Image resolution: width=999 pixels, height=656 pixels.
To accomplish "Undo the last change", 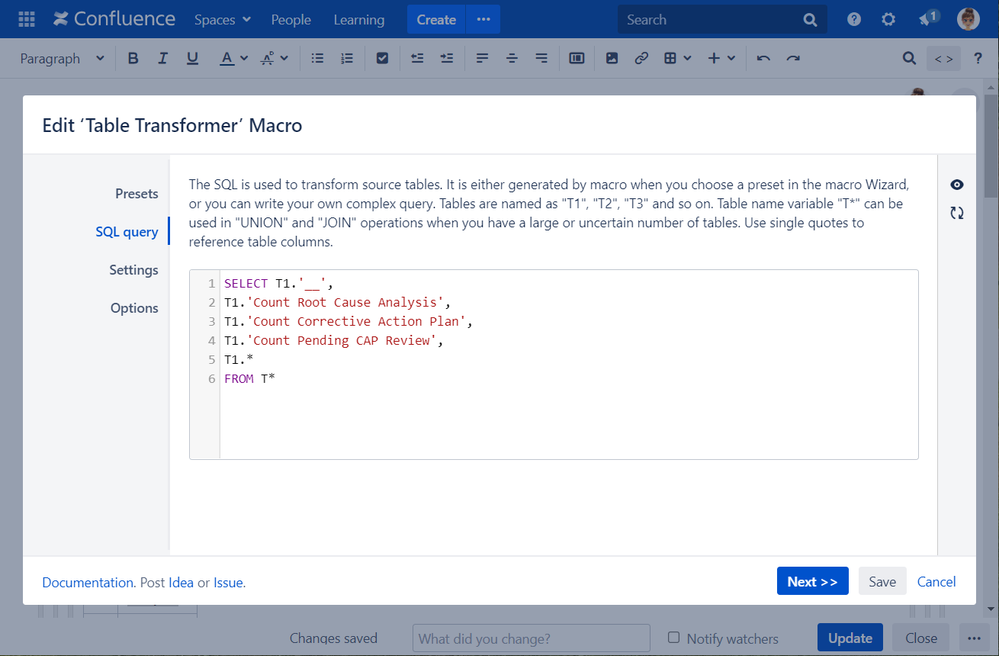I will point(763,59).
